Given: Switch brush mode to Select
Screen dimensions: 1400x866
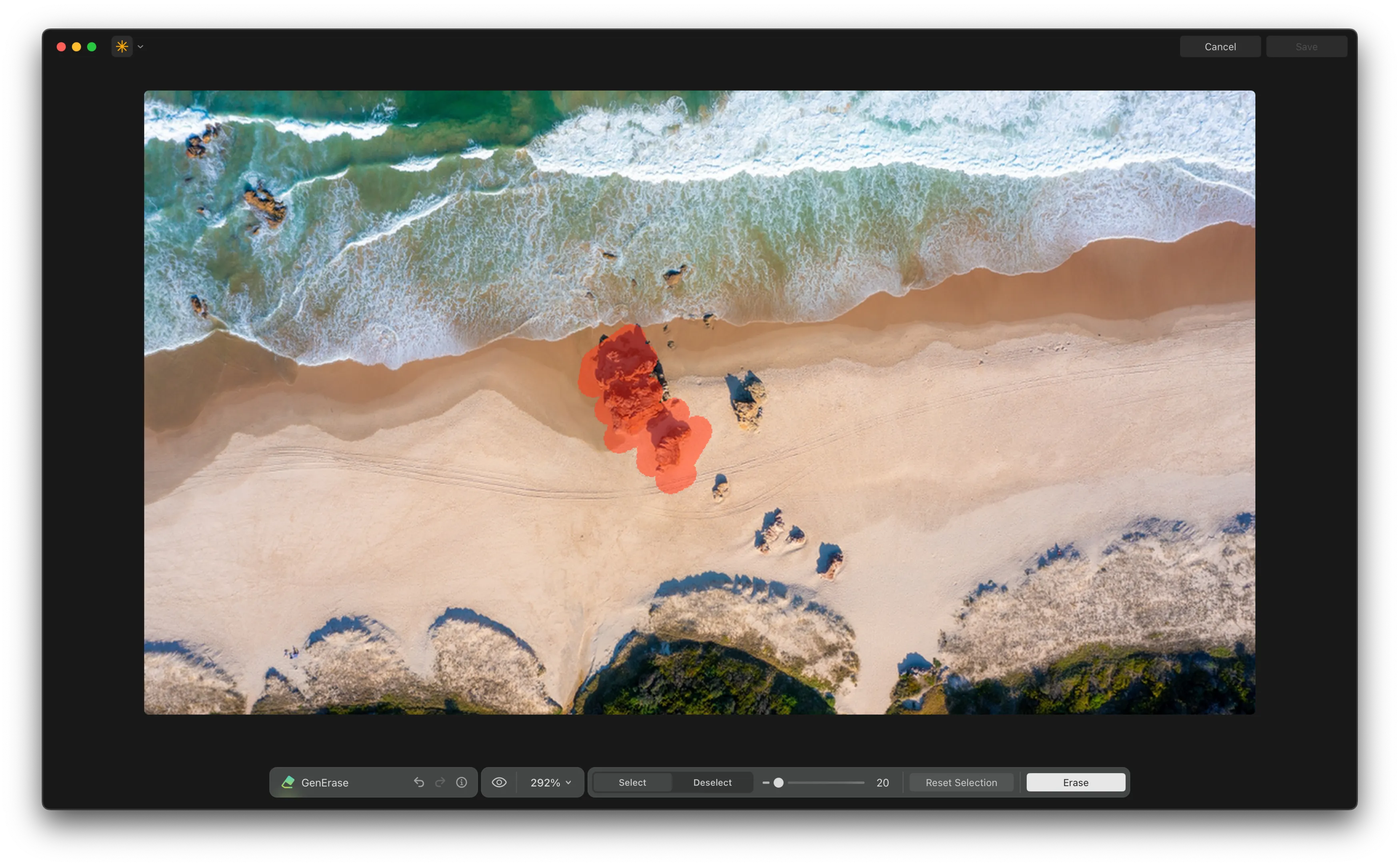Looking at the screenshot, I should [x=632, y=782].
